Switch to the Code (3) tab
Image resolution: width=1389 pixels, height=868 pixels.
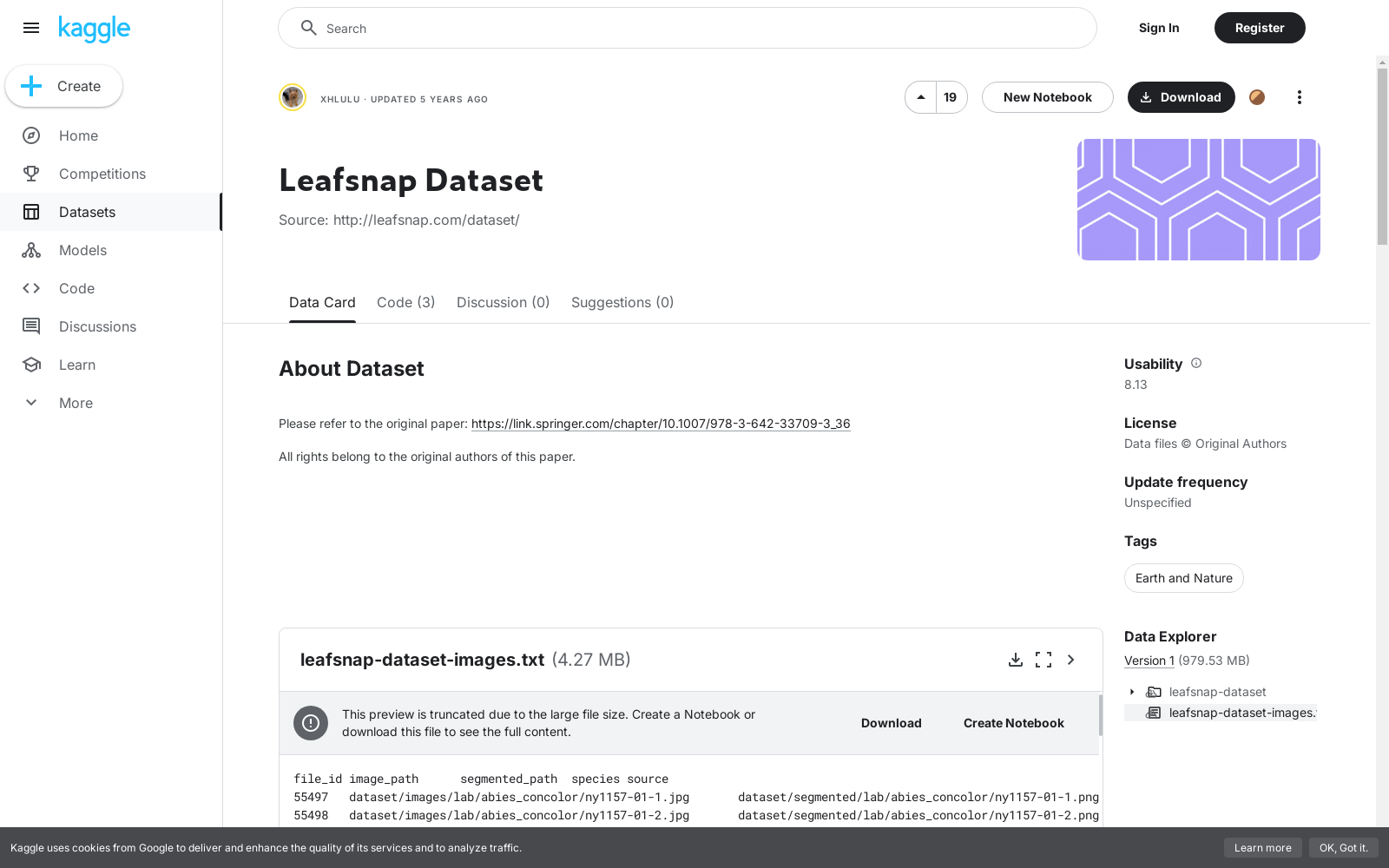pos(406,303)
